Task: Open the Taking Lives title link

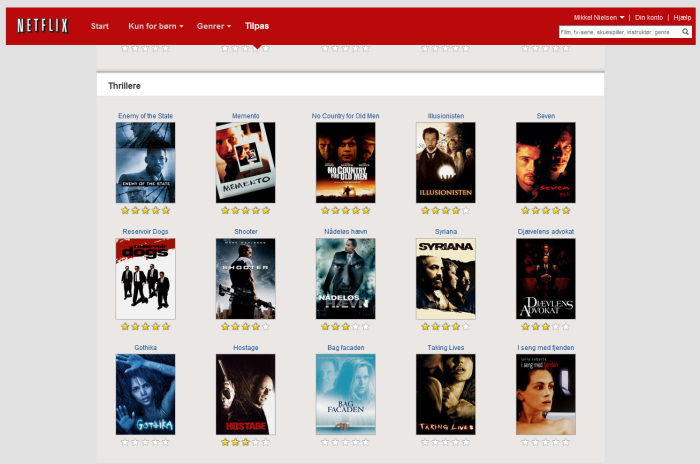Action: (x=446, y=347)
